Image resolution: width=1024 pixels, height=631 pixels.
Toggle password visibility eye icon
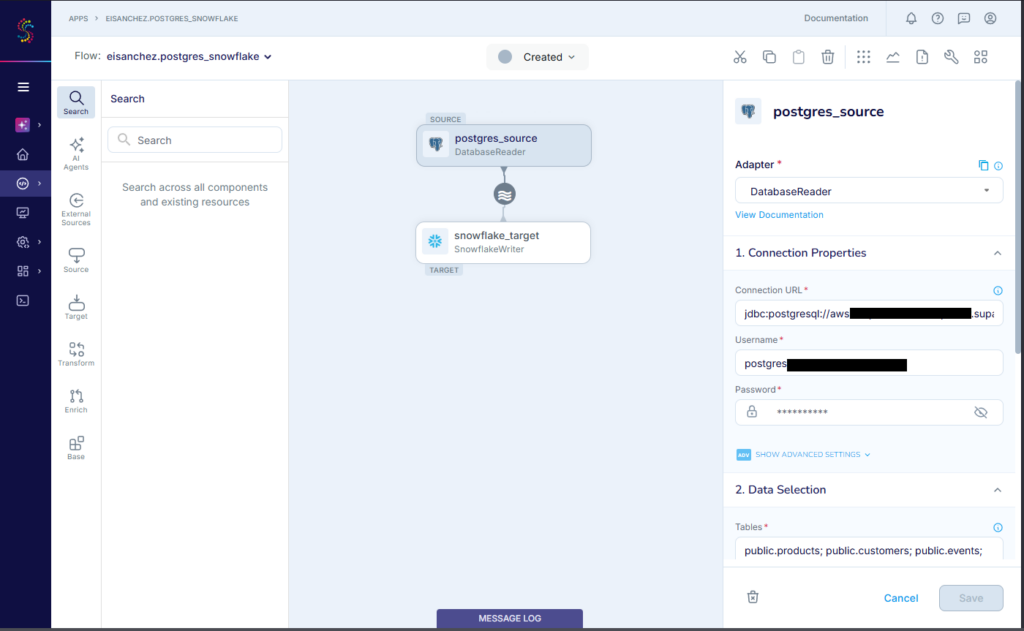point(980,412)
